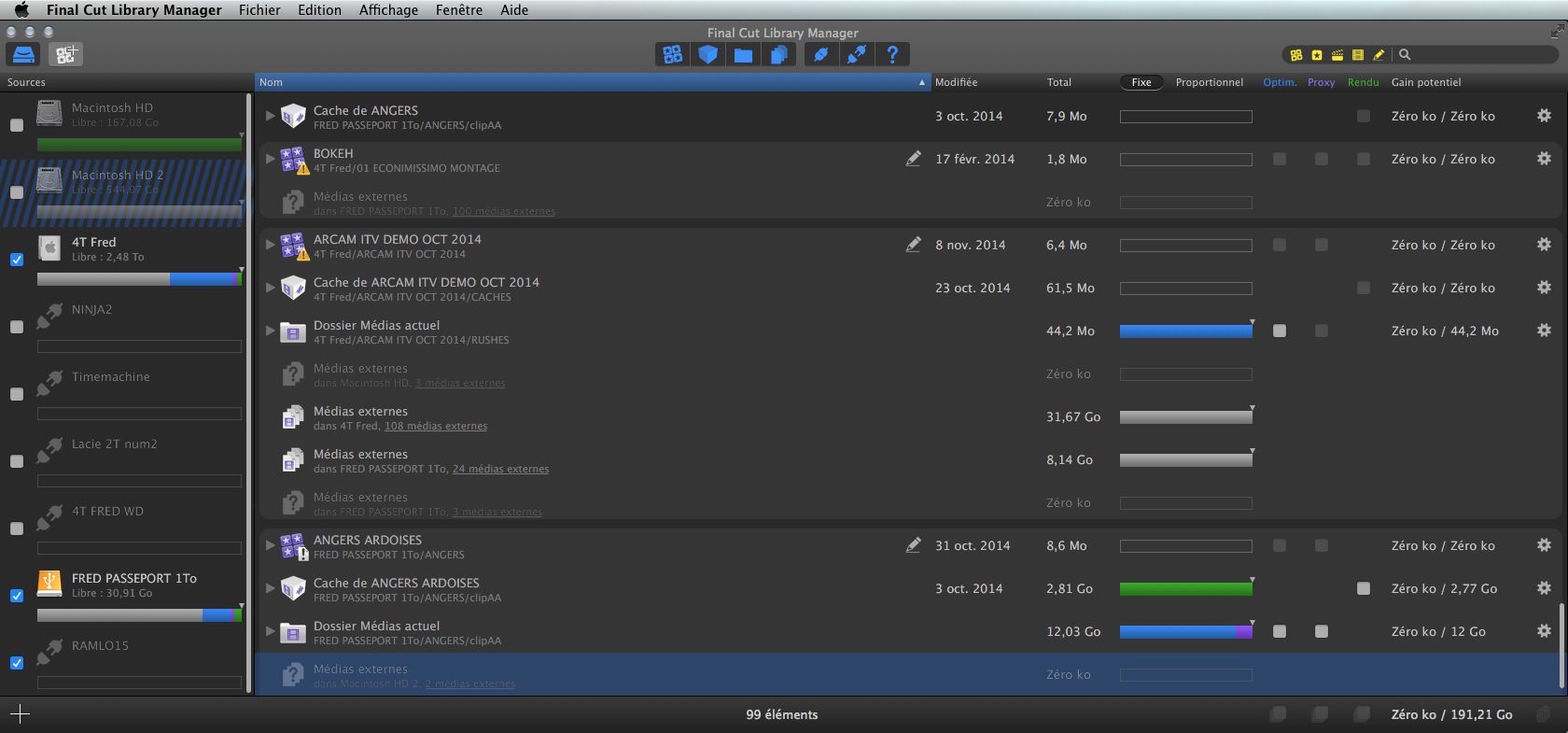
Task: Open gear menu for Cache de ANGERS row
Action: click(x=1544, y=116)
